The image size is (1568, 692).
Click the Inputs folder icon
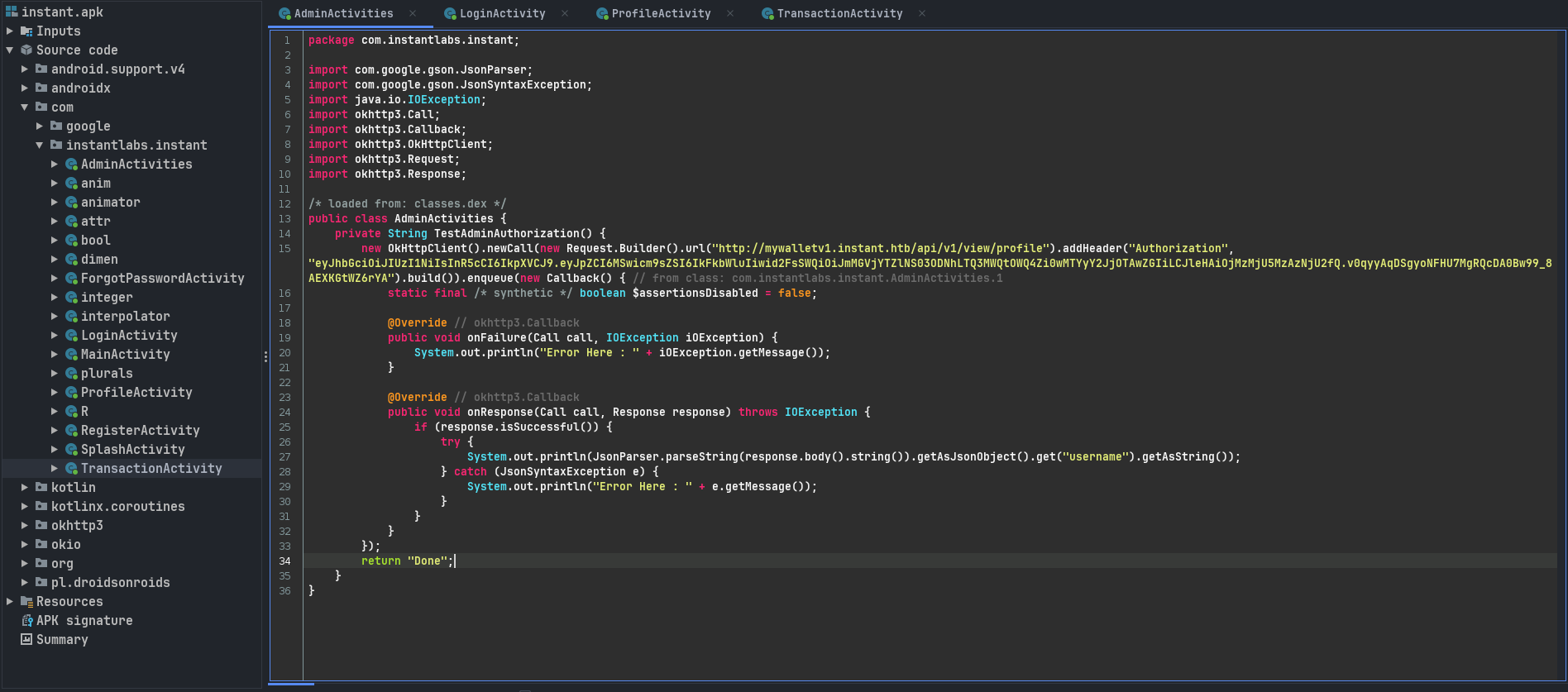pyautogui.click(x=26, y=31)
